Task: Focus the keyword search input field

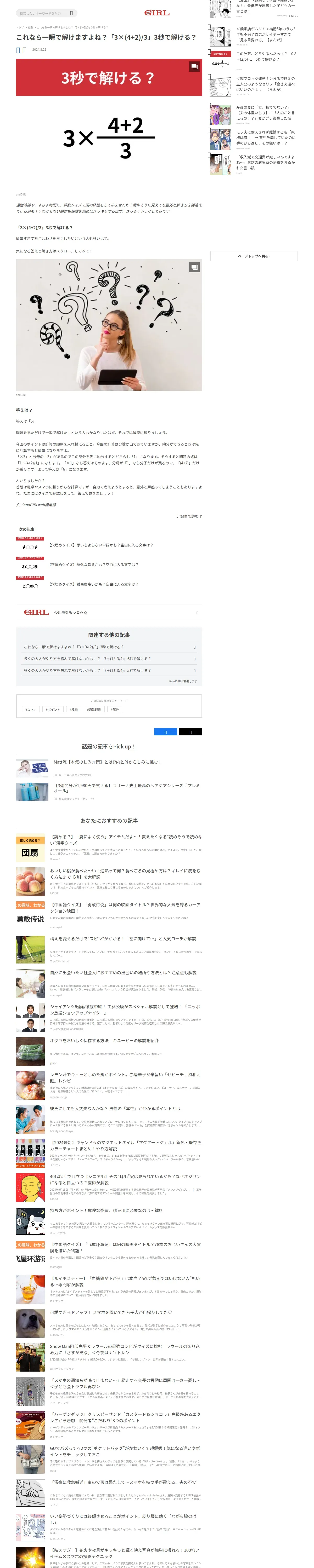Action: pyautogui.click(x=43, y=13)
